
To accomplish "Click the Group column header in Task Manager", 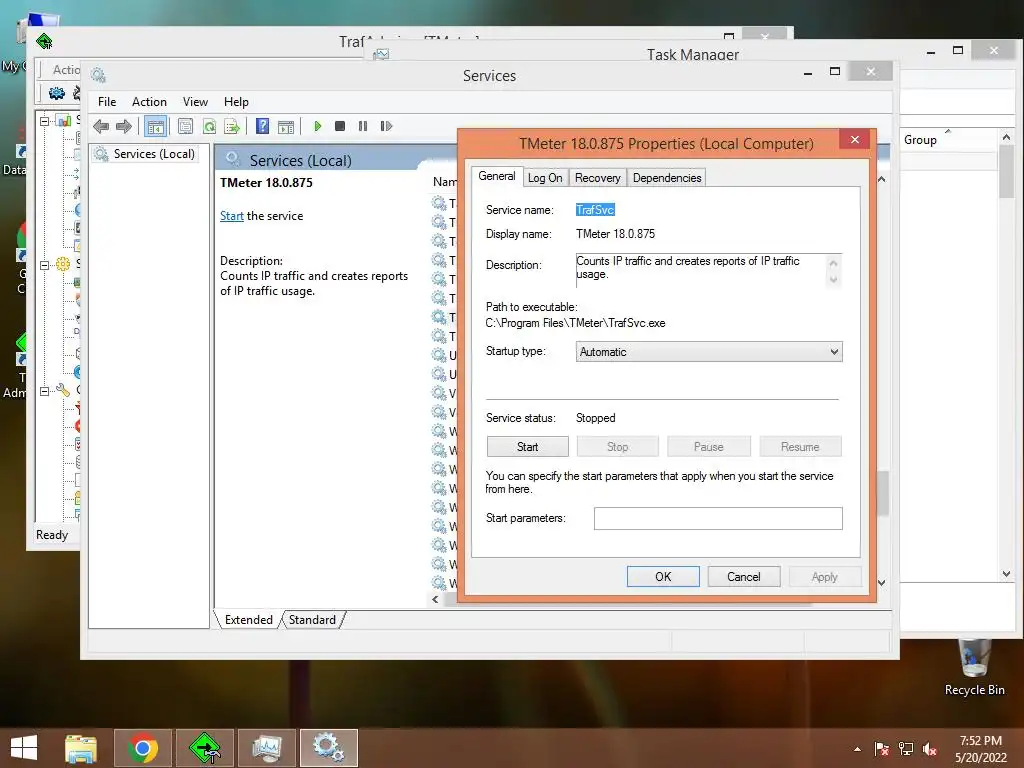I will [920, 140].
